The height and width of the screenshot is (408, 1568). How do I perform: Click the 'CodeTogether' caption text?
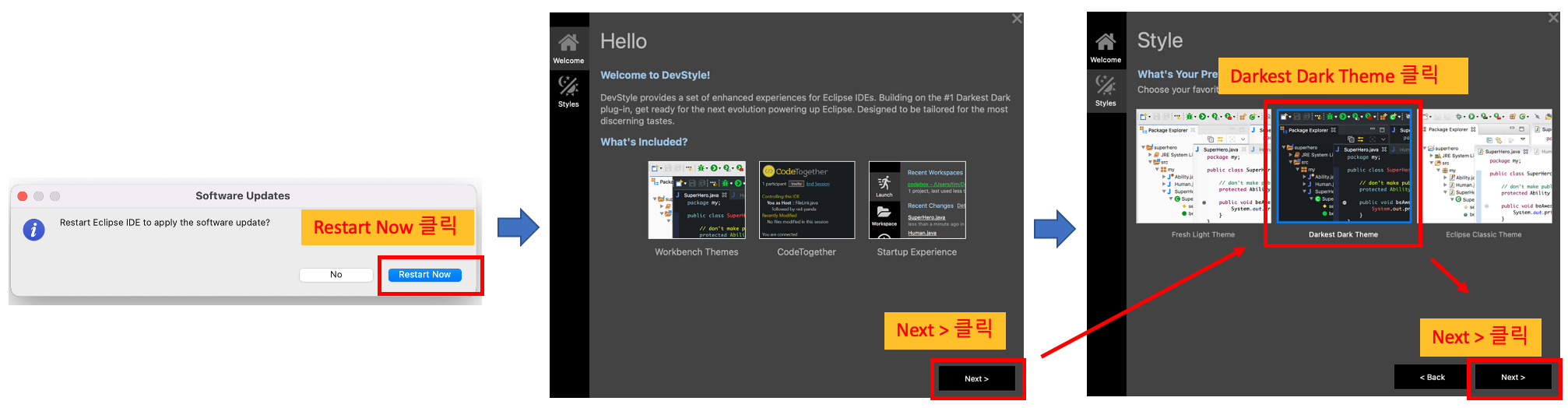[807, 252]
